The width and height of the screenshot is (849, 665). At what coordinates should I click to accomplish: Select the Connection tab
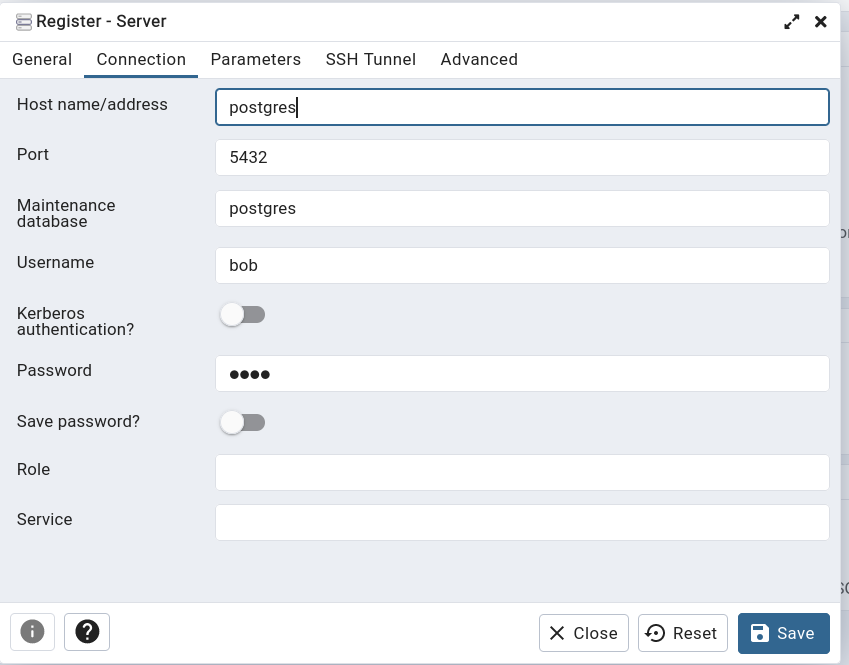[x=141, y=59]
